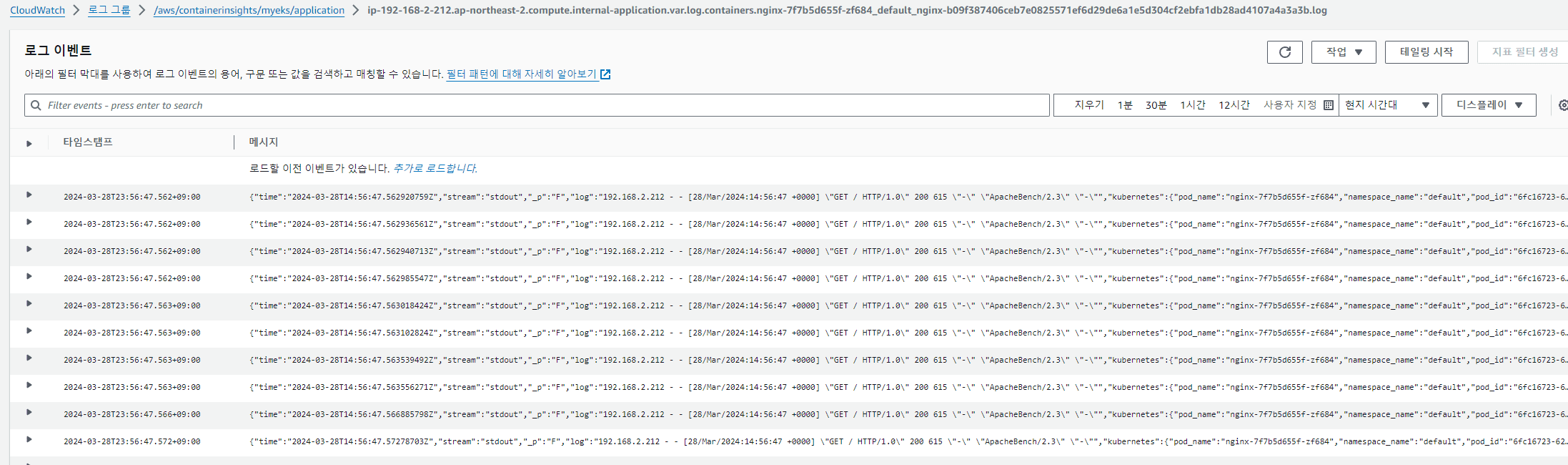Click the search magnifier icon in filter bar

[36, 105]
